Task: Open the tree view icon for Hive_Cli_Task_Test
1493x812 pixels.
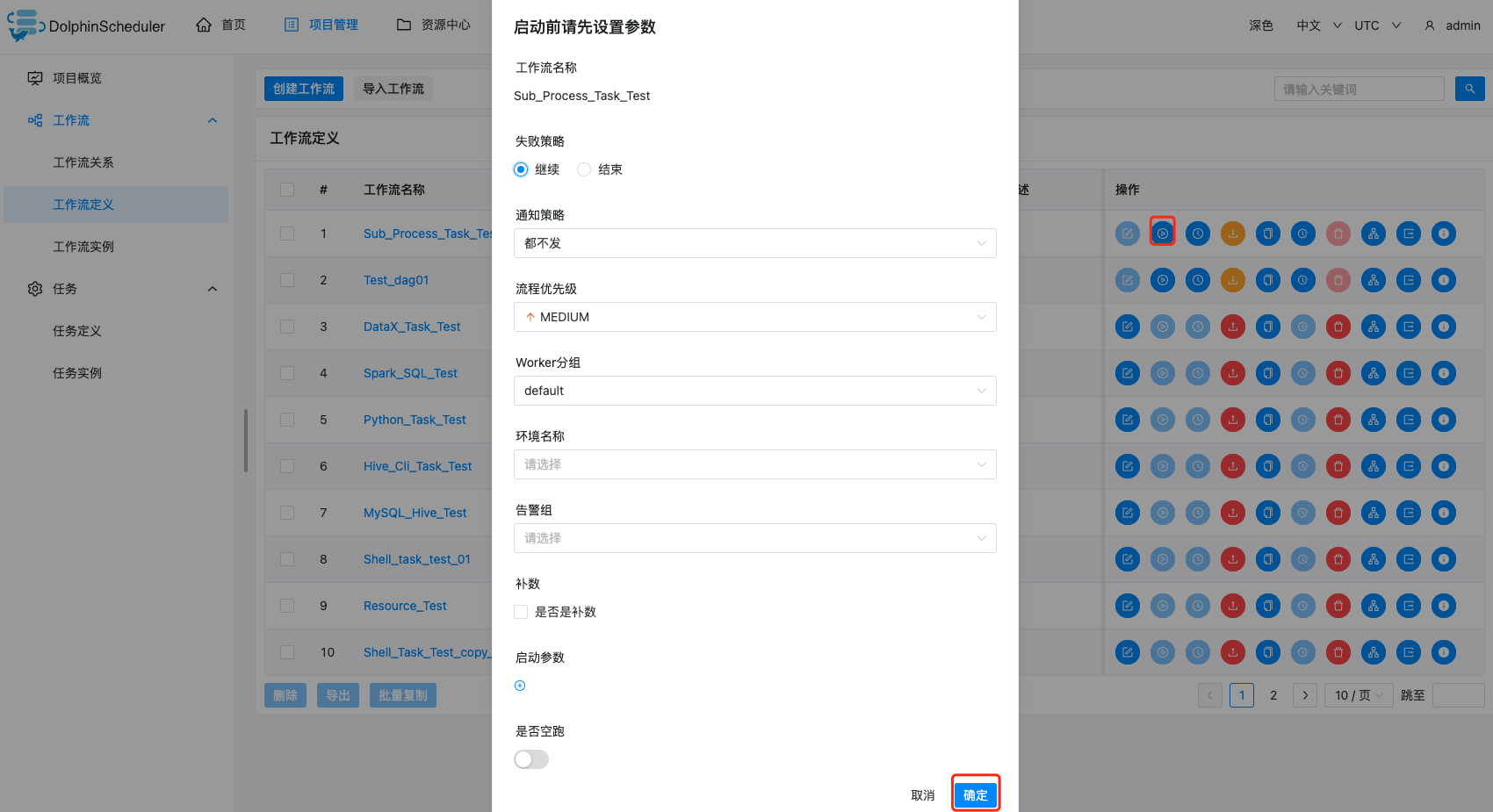Action: pyautogui.click(x=1374, y=466)
